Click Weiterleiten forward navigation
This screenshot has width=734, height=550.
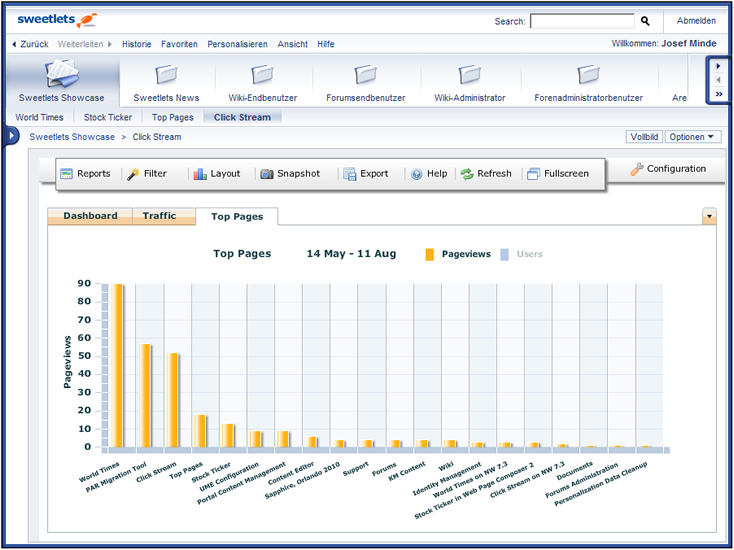tap(85, 44)
